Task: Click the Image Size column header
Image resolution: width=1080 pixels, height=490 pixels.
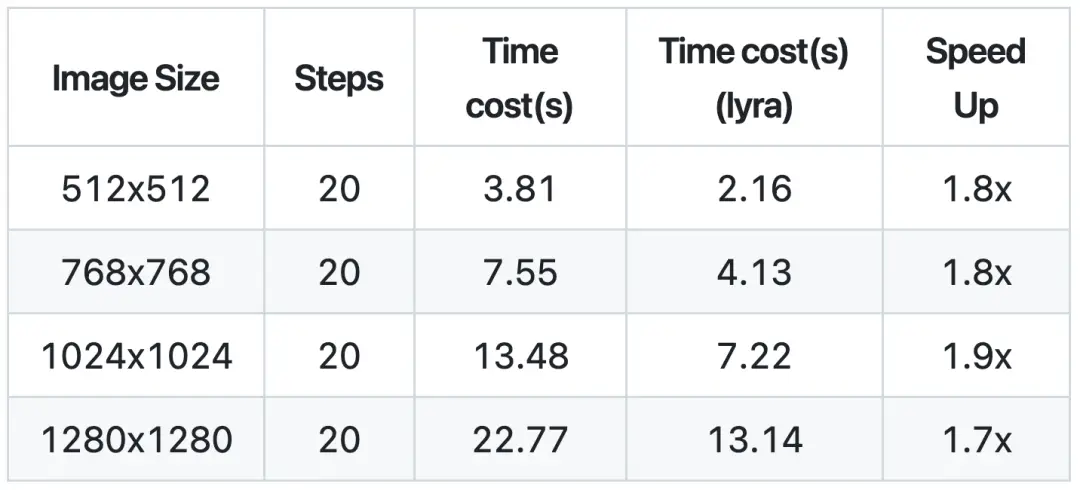Action: [136, 78]
